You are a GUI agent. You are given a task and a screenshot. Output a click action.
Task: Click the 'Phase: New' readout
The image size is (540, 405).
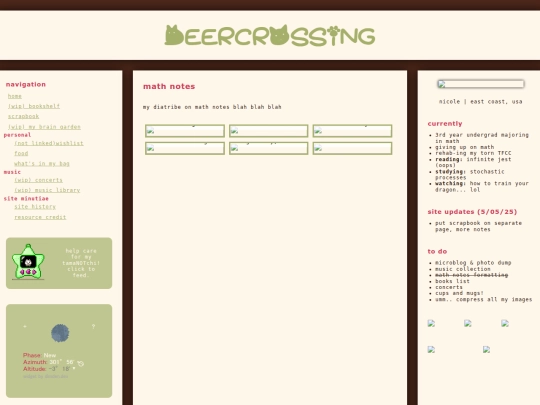[x=39, y=355]
